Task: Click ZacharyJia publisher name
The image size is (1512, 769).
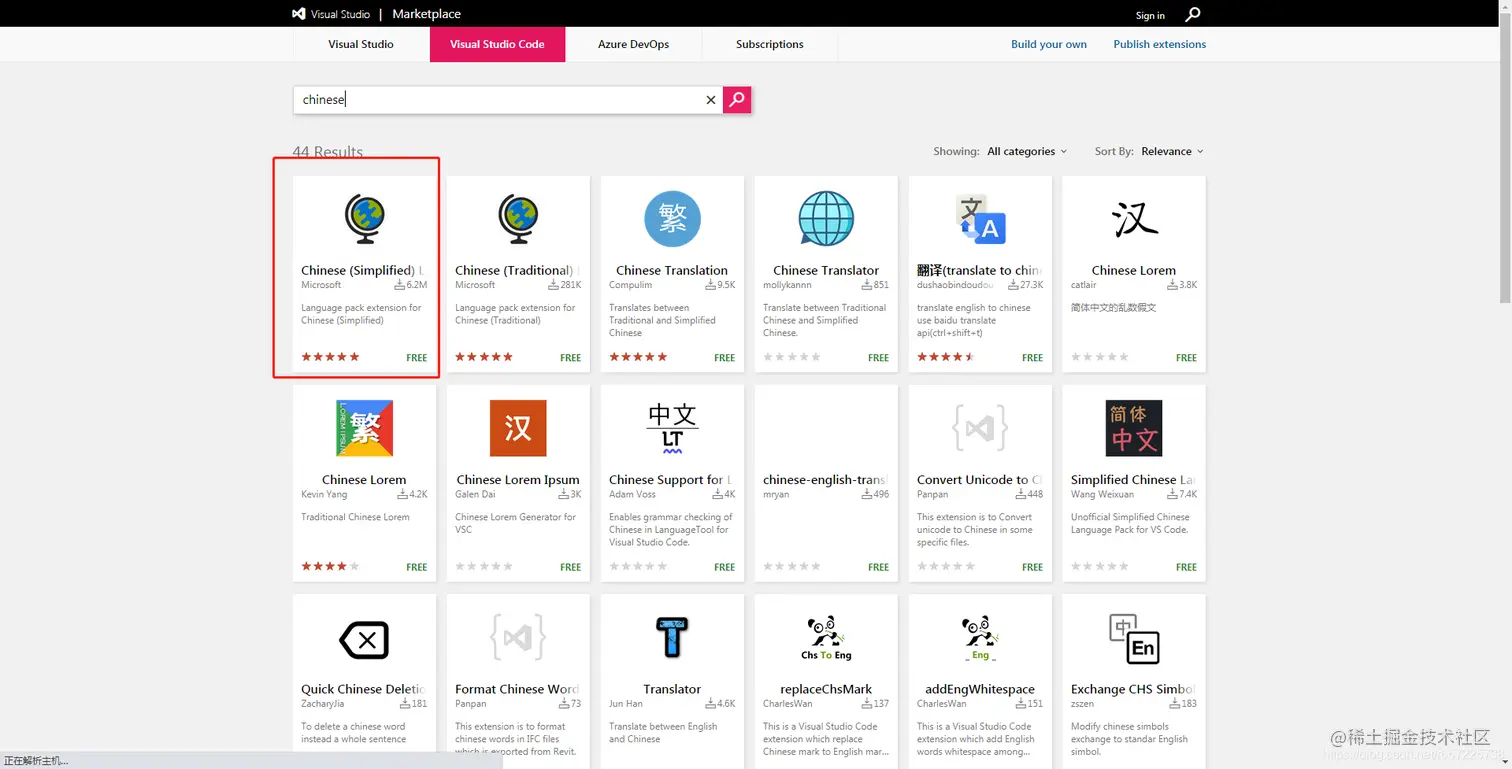Action: (x=321, y=704)
